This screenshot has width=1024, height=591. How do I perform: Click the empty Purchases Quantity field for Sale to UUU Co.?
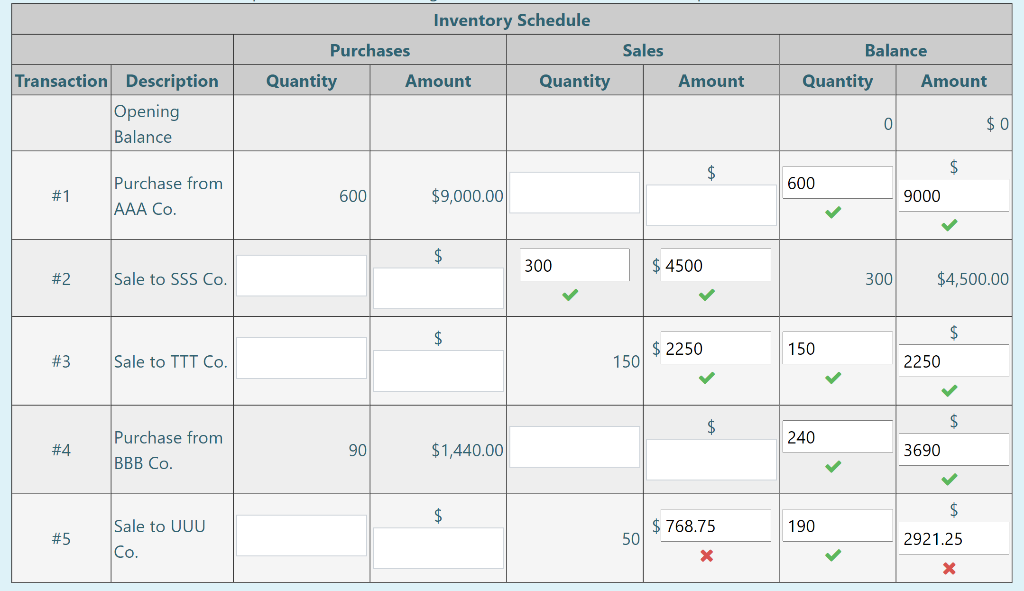tap(301, 535)
